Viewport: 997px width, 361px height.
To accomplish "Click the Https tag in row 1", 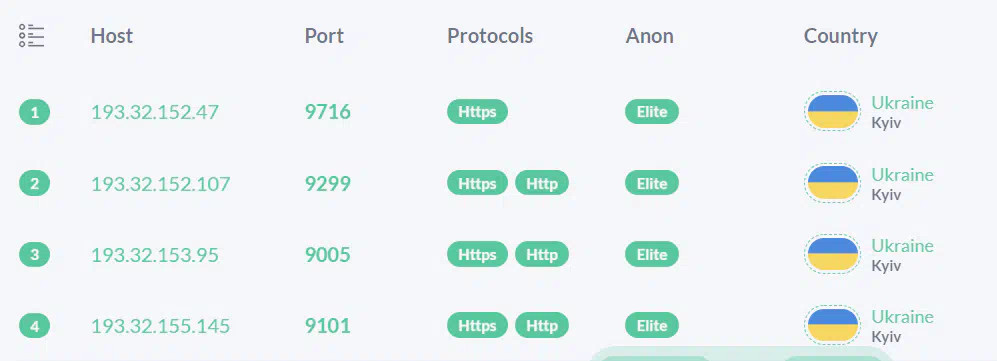I will 478,112.
